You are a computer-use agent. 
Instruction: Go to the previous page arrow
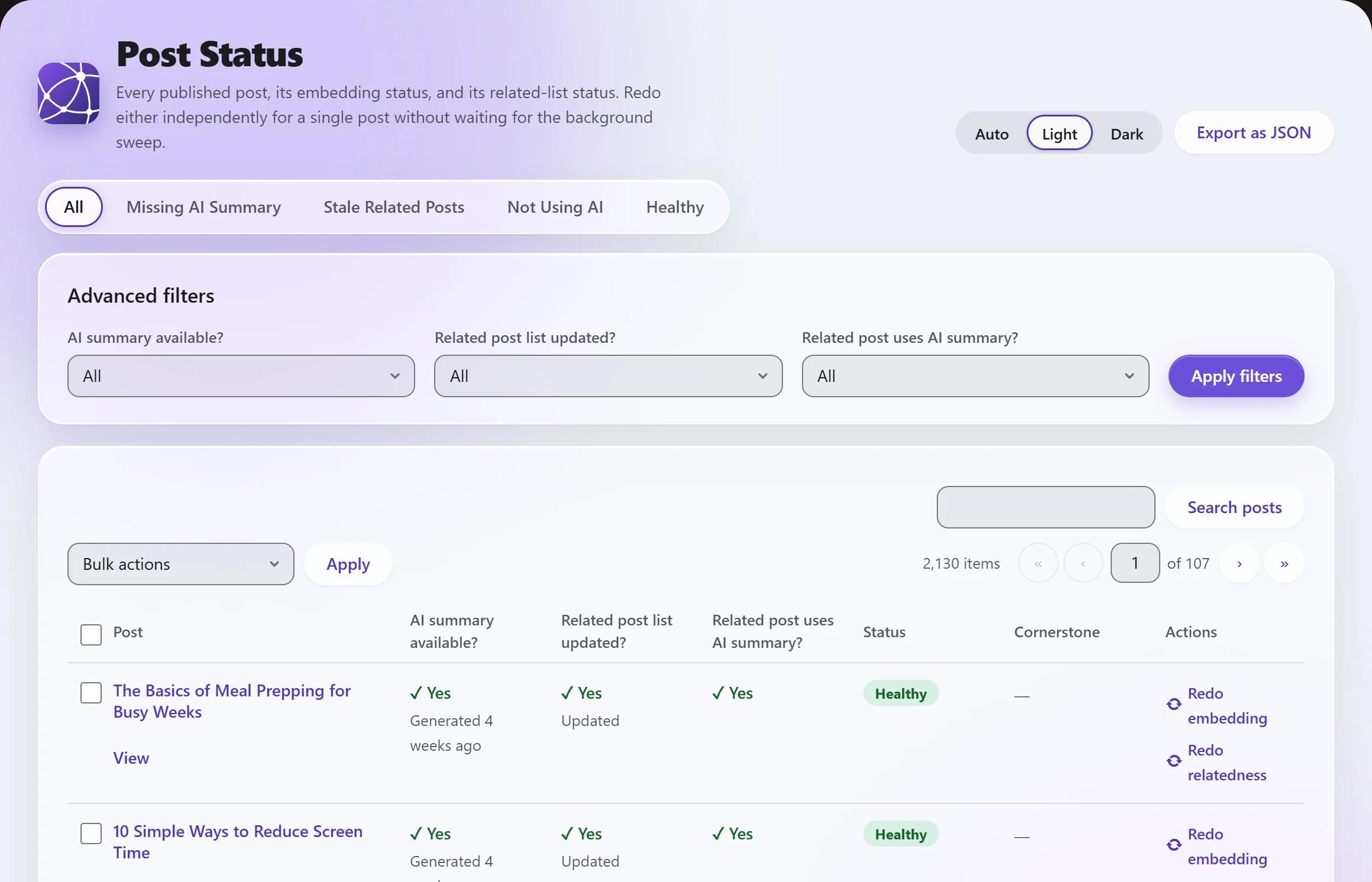[x=1083, y=563]
